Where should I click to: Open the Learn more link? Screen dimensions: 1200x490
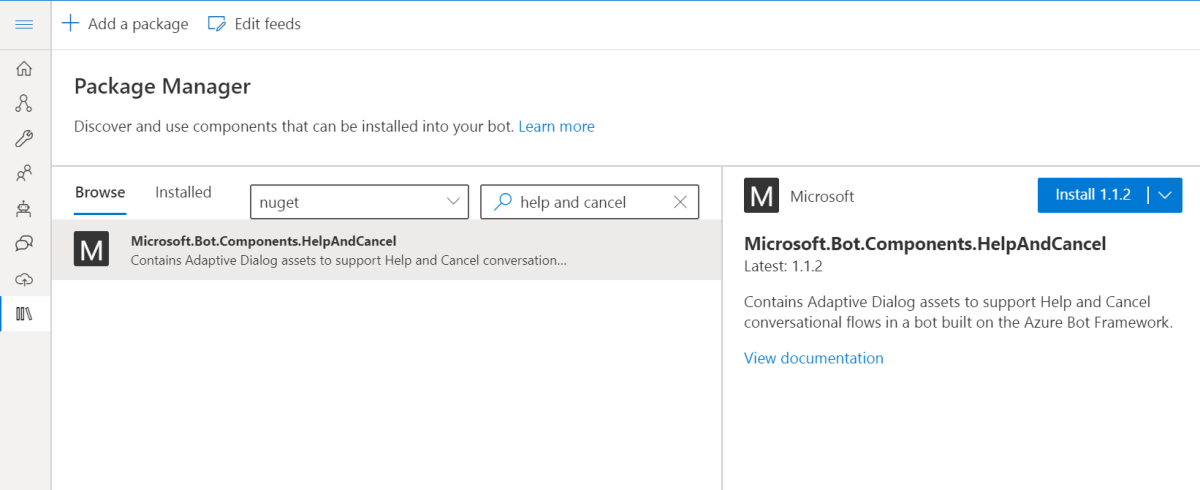(556, 127)
